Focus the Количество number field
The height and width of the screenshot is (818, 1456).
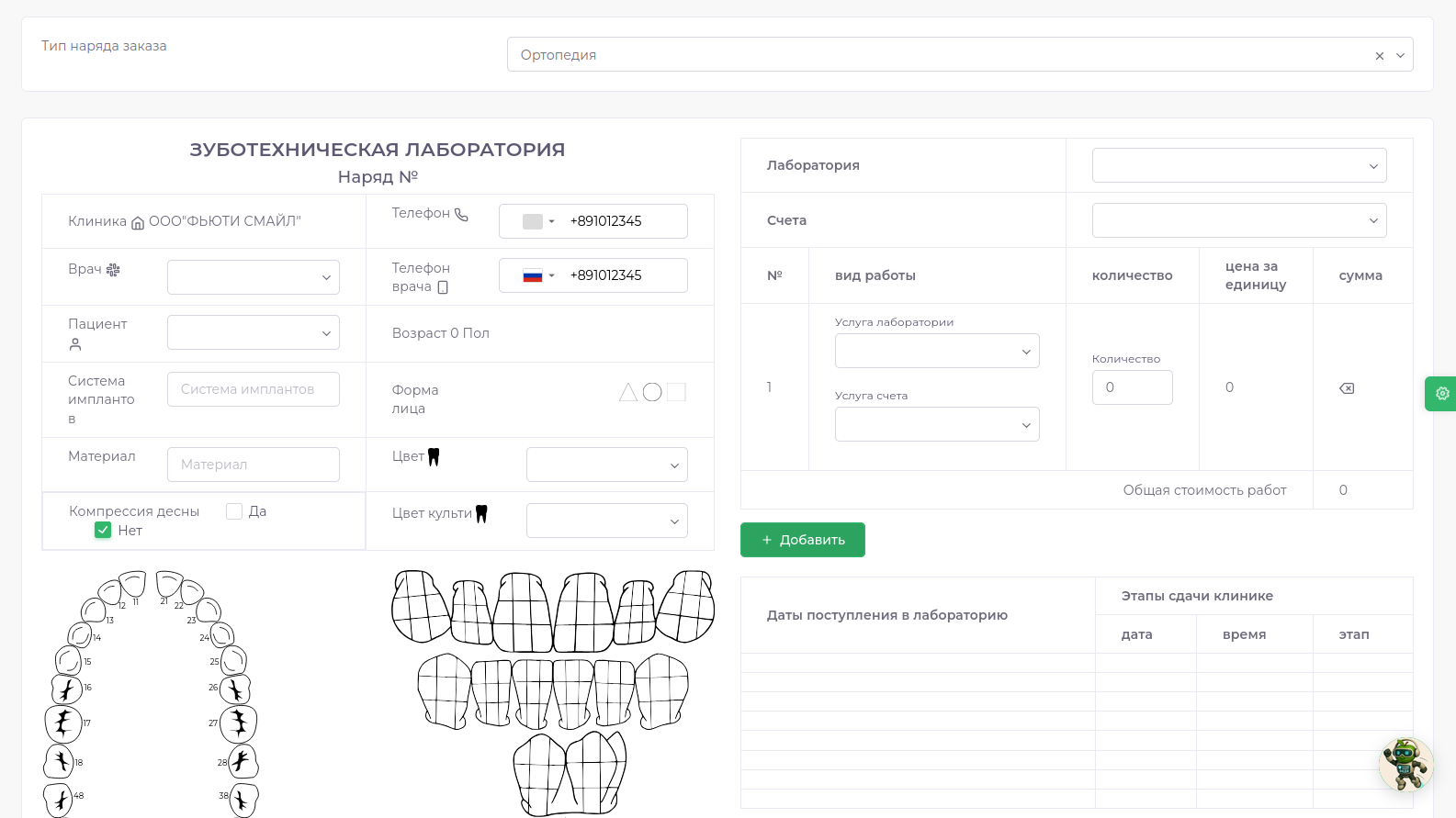(x=1132, y=387)
